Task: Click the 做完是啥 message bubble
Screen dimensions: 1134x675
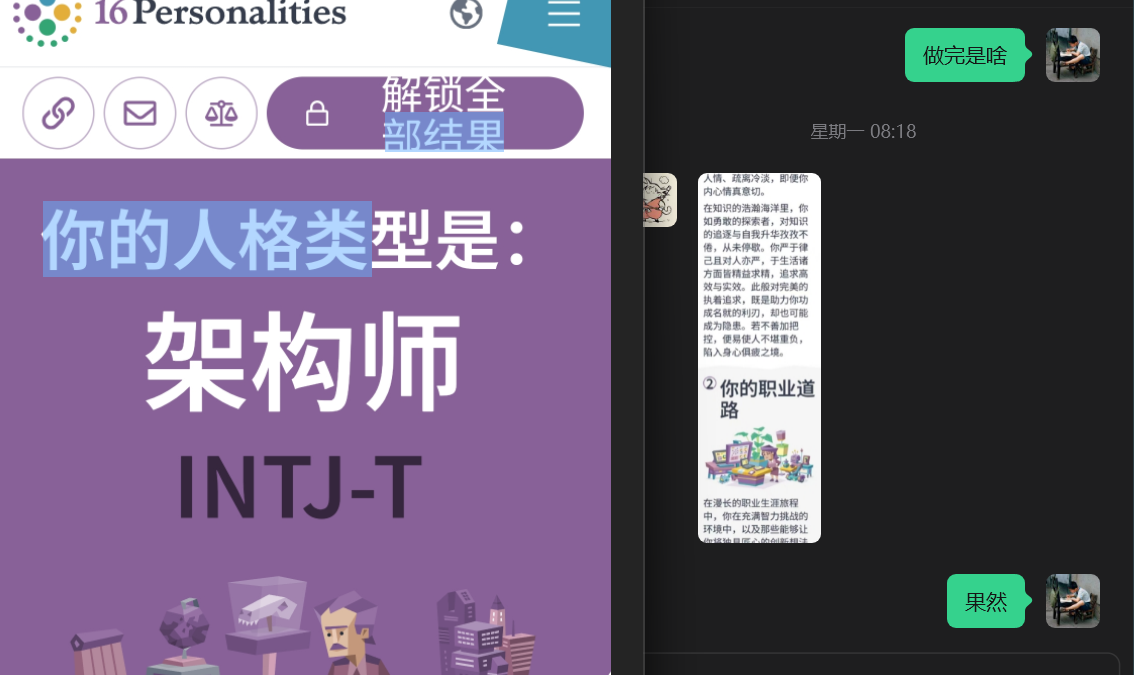Action: [x=964, y=55]
